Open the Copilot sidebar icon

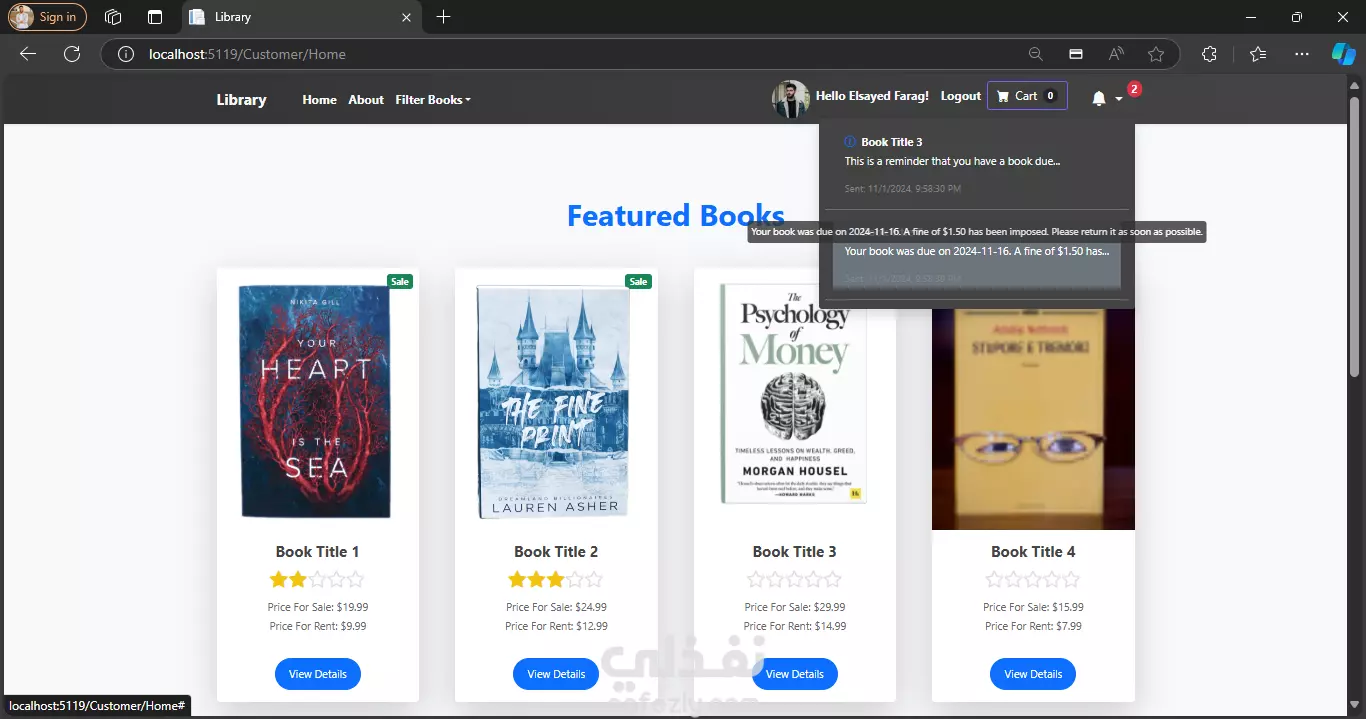point(1343,54)
